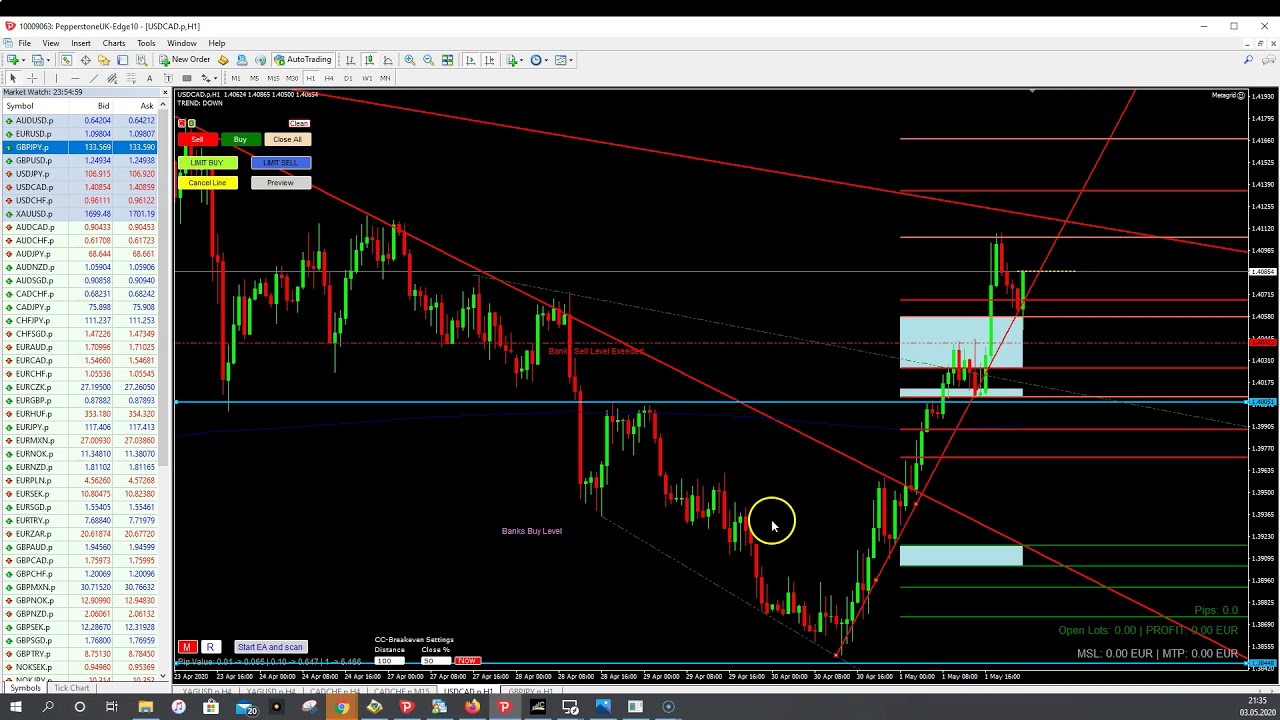The width and height of the screenshot is (1280, 720).
Task: Open the Navigator panel icon
Action: click(103, 60)
